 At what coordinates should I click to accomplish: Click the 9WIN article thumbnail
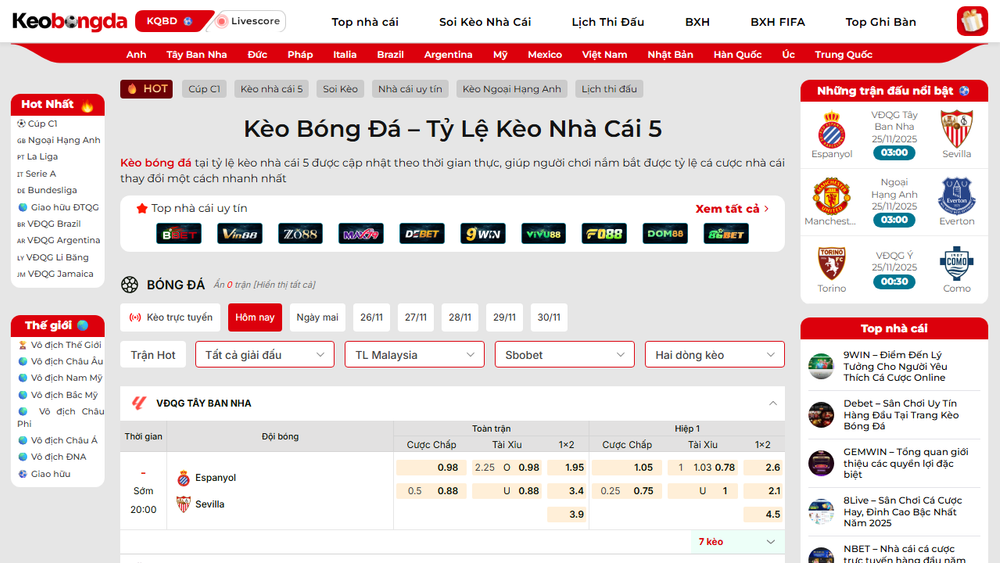[x=821, y=367]
